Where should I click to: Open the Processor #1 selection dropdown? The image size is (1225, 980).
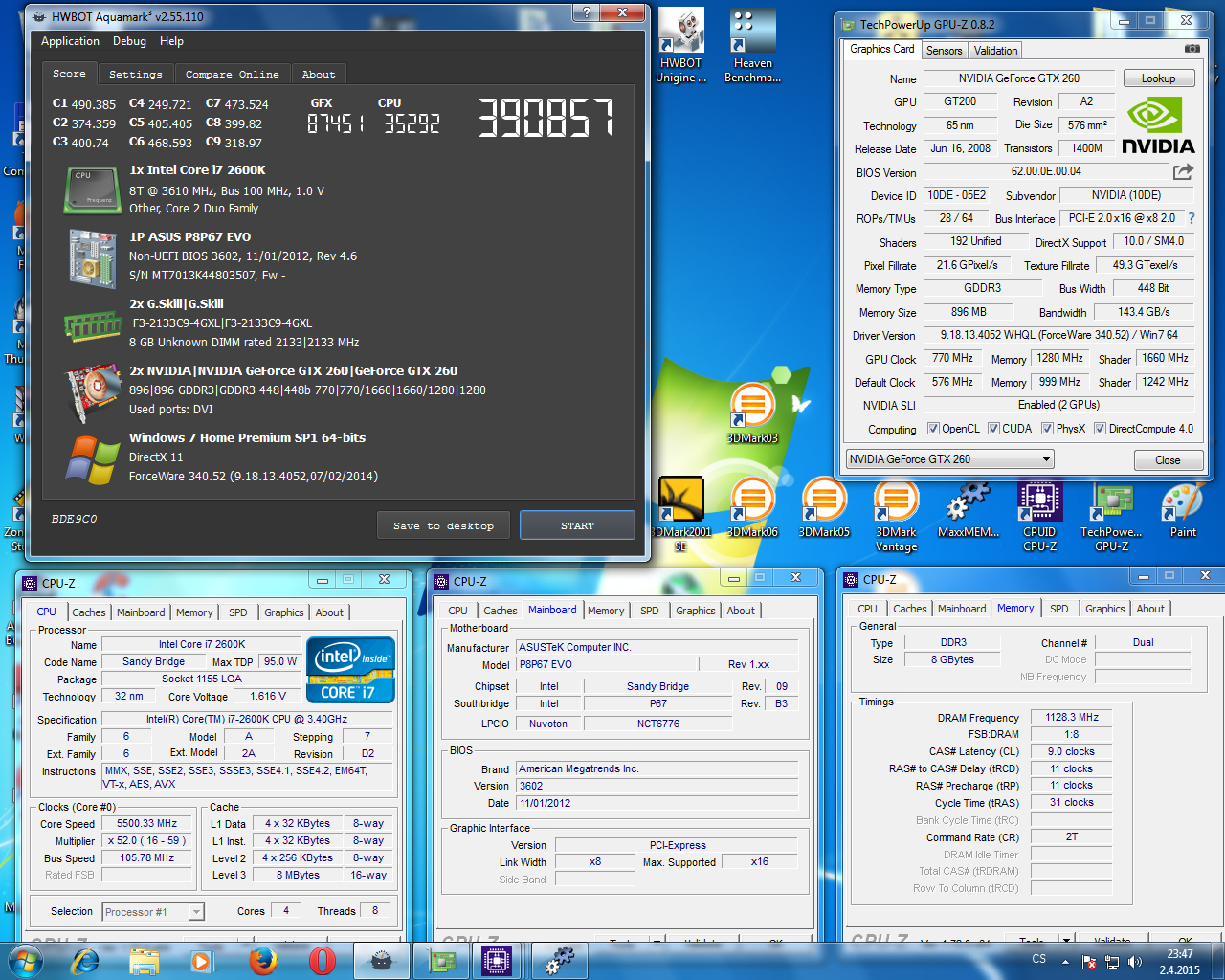coord(153,912)
